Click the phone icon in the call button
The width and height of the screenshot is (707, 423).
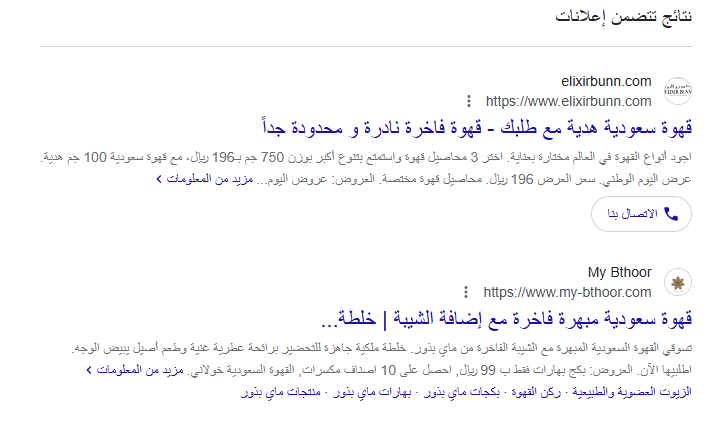[671, 214]
